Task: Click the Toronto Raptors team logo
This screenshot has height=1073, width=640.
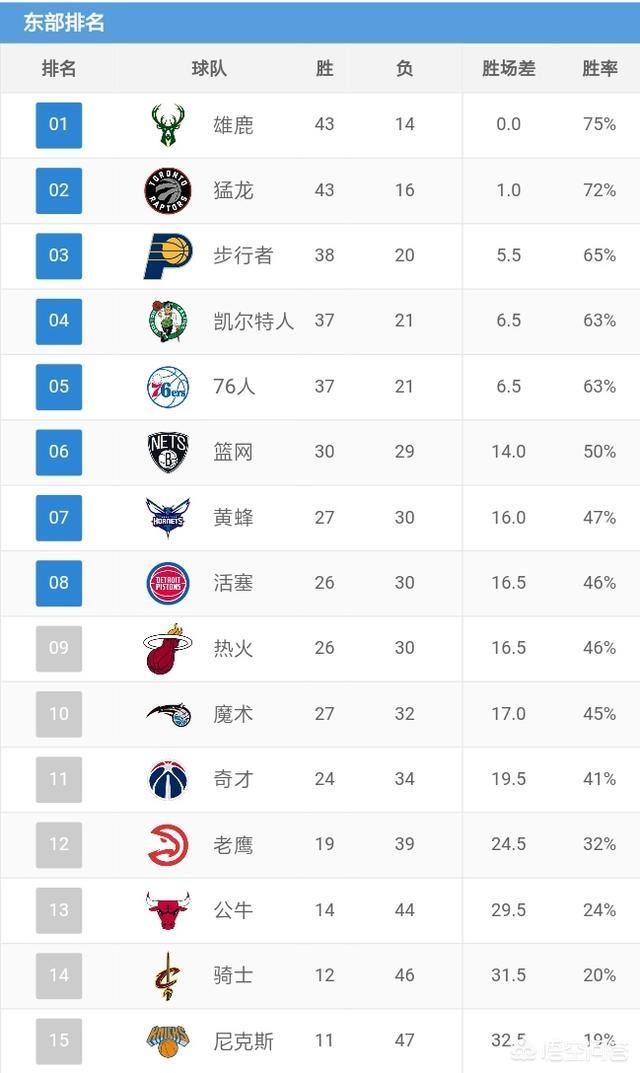Action: 167,190
